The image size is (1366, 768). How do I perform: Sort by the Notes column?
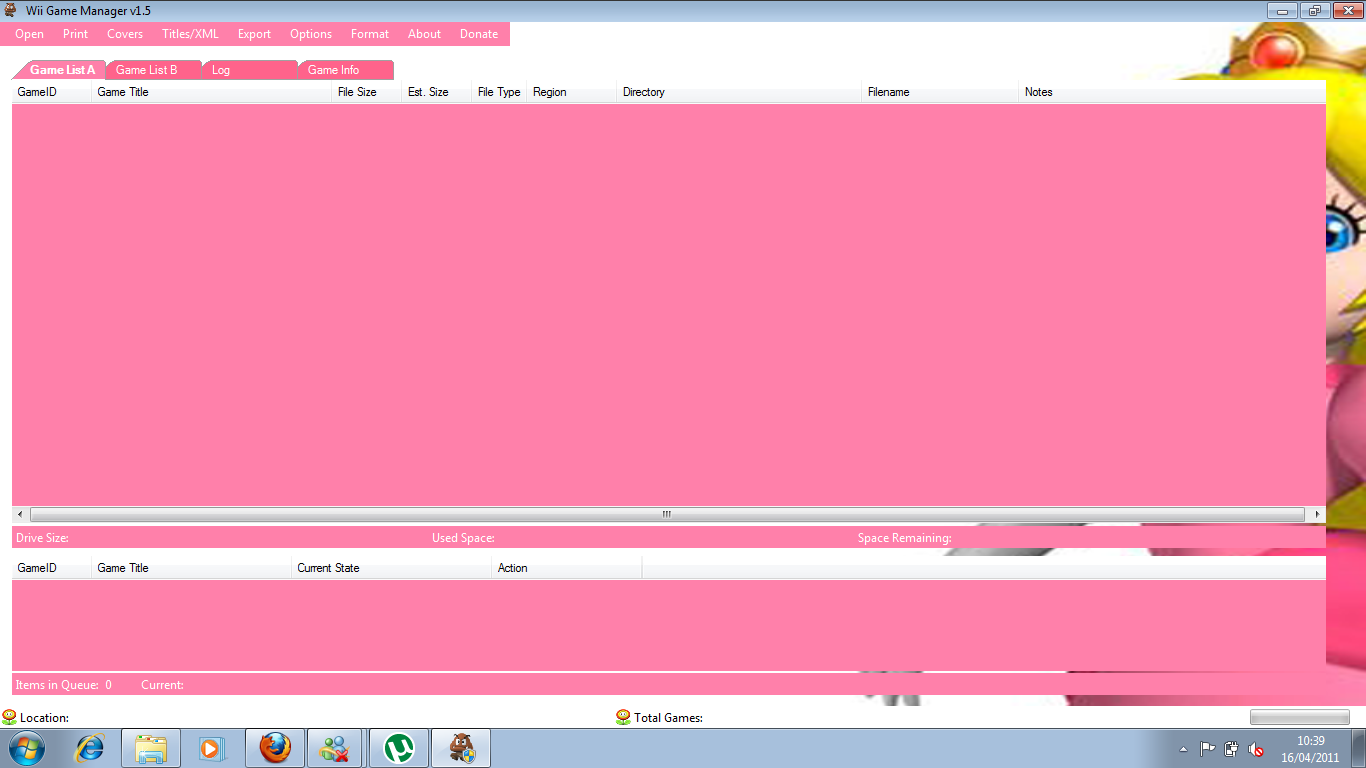point(1172,92)
